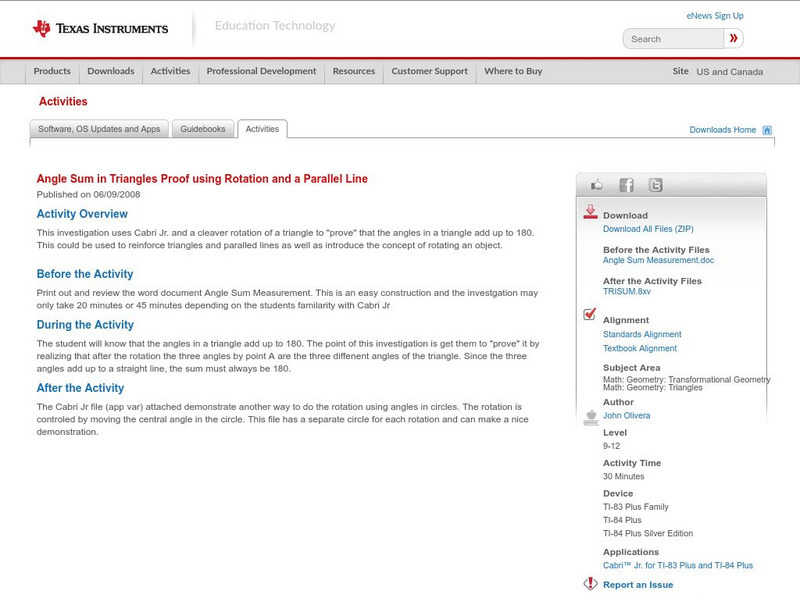Click the red Activities page heading

coord(63,102)
